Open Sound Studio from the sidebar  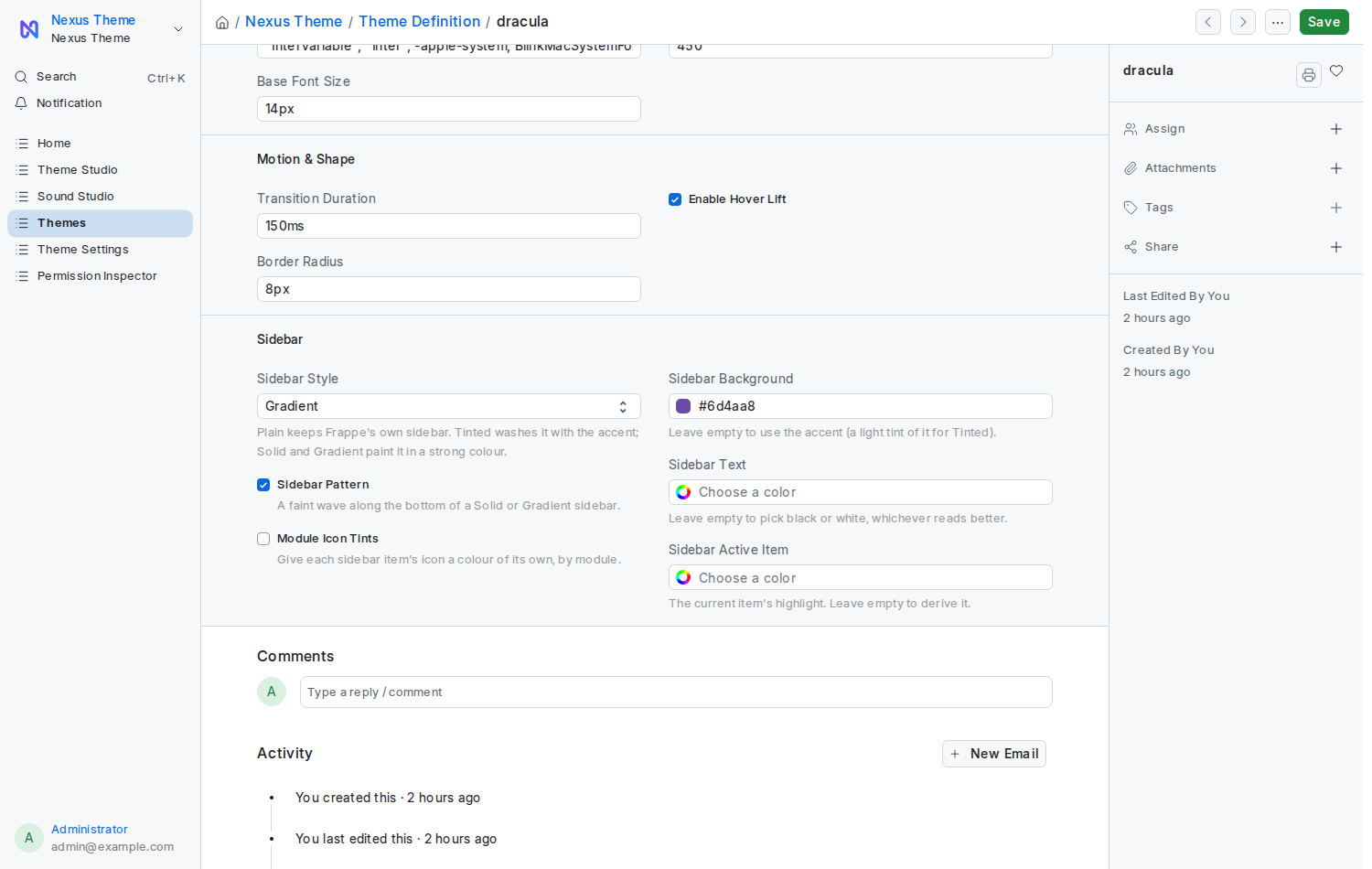point(100,197)
